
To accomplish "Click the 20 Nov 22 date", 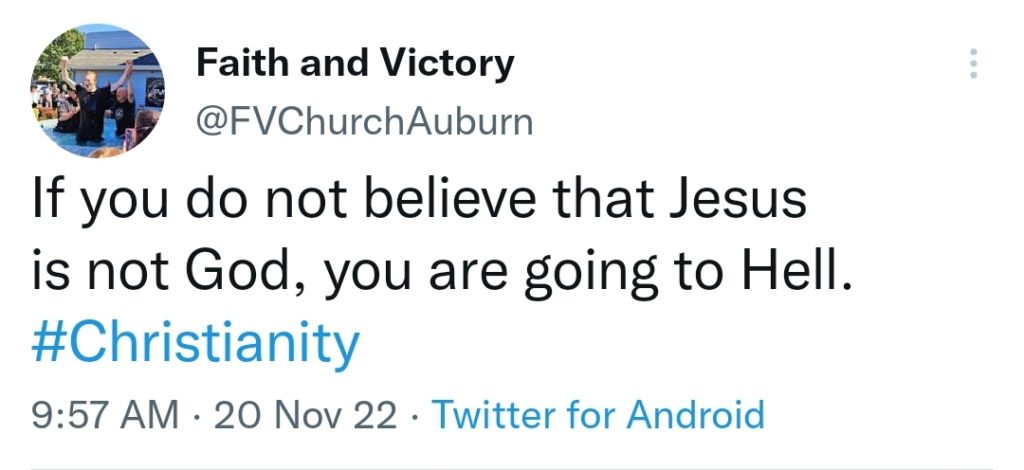I will pos(305,415).
